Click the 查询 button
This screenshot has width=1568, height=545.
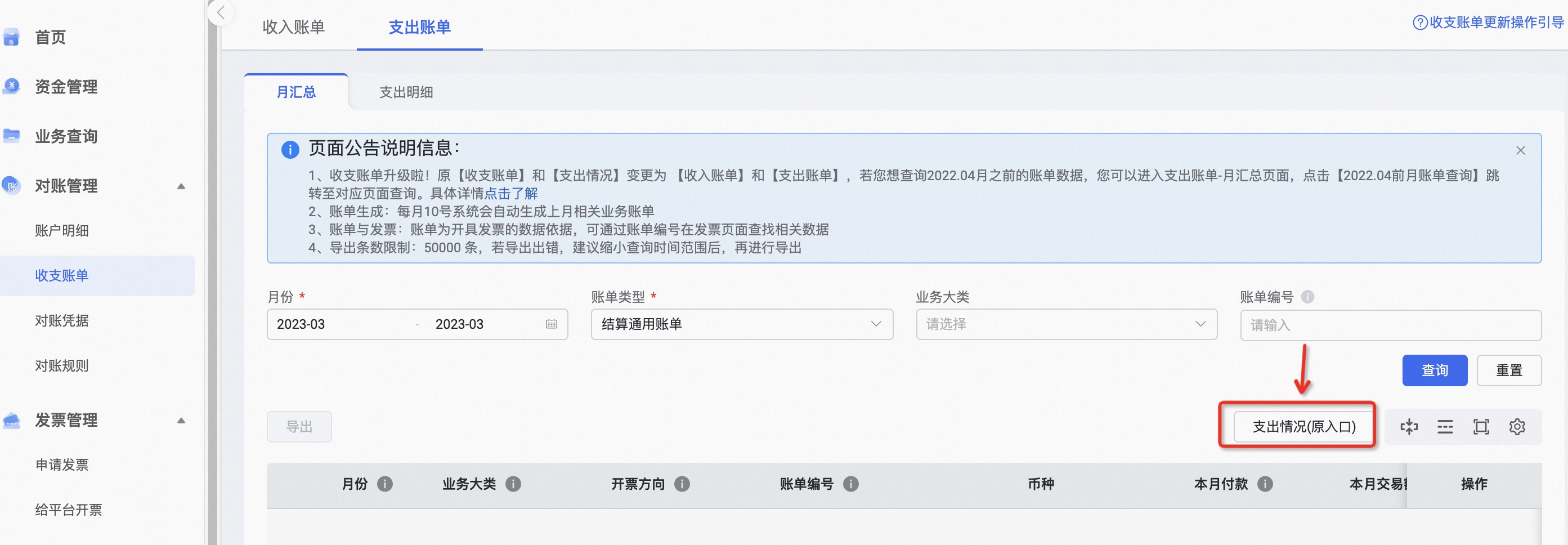pos(1435,370)
